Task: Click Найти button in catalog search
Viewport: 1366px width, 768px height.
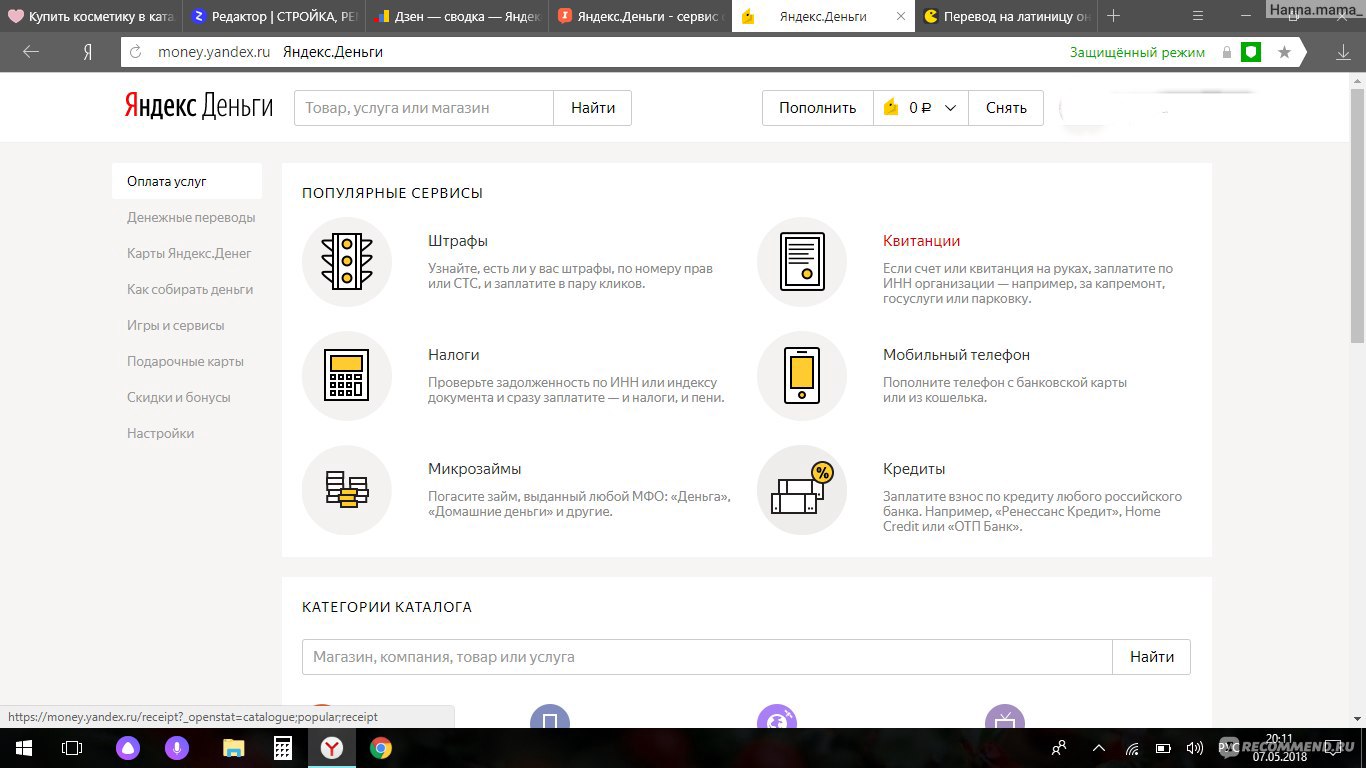Action: (1152, 657)
